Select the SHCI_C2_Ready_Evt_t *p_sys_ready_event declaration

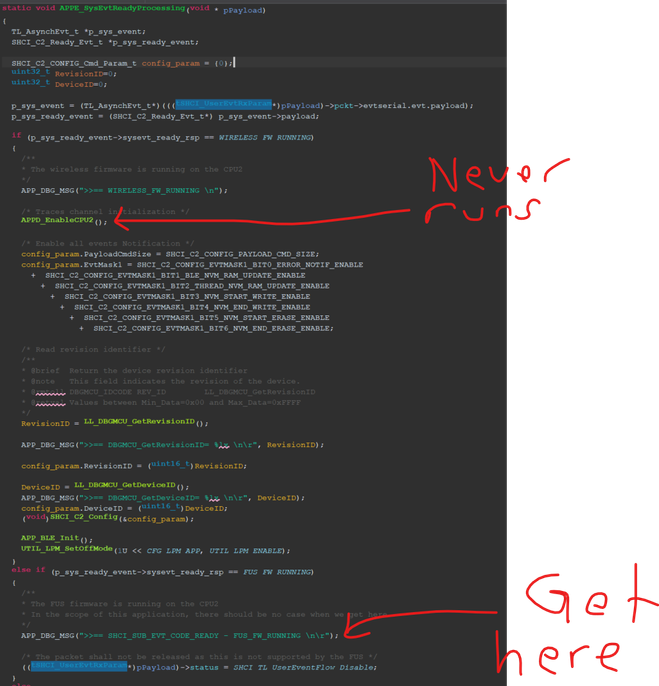point(105,42)
